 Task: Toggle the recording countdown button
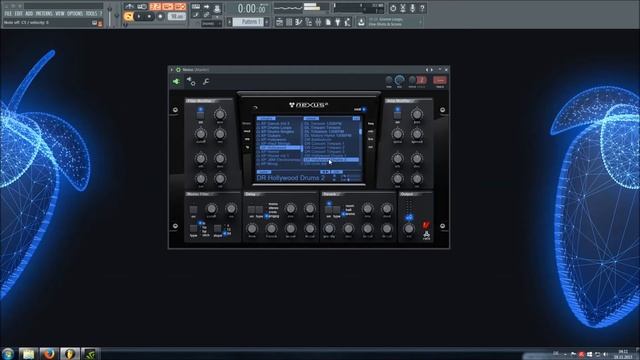(155, 7)
